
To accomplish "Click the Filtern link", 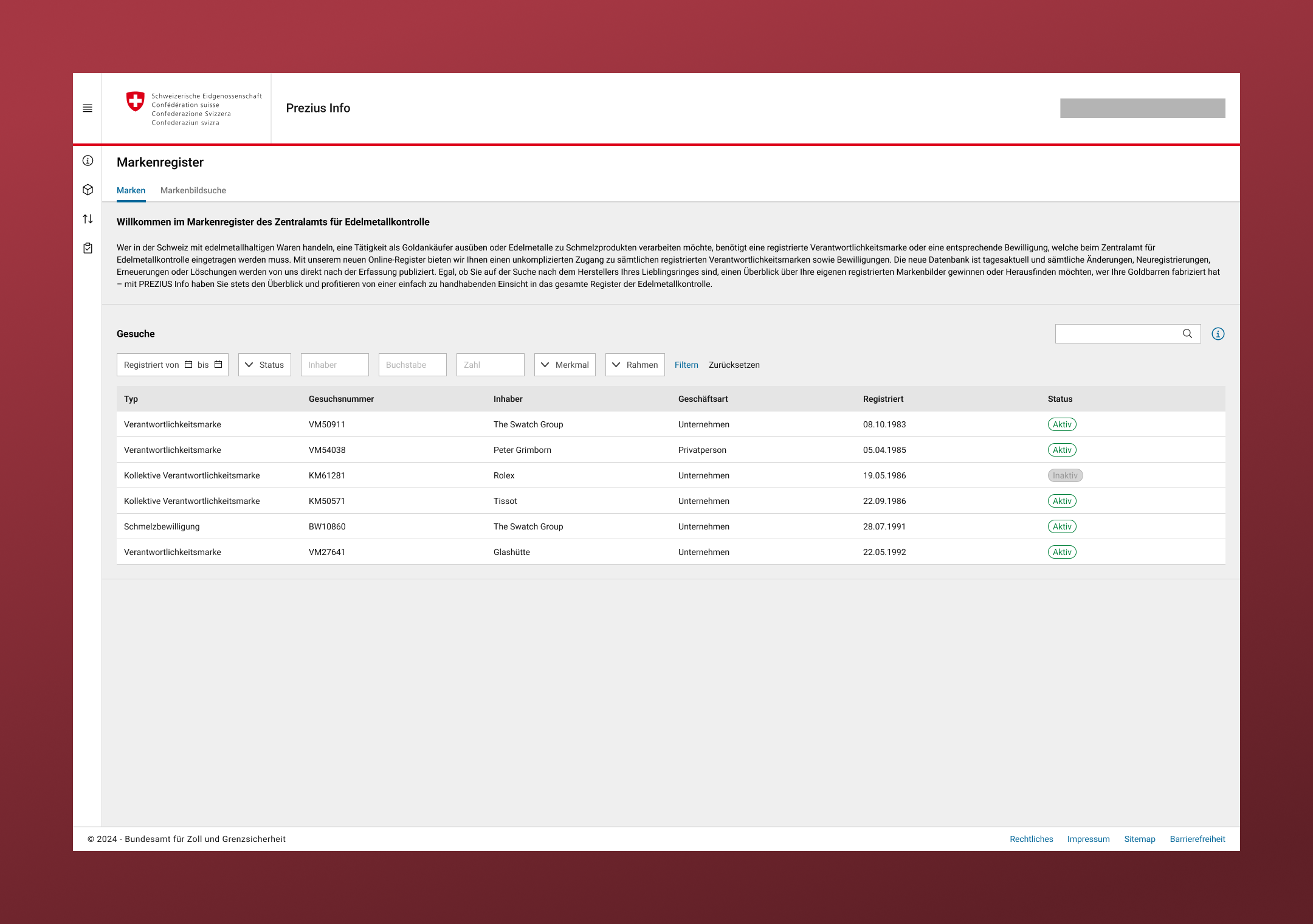I will click(686, 365).
